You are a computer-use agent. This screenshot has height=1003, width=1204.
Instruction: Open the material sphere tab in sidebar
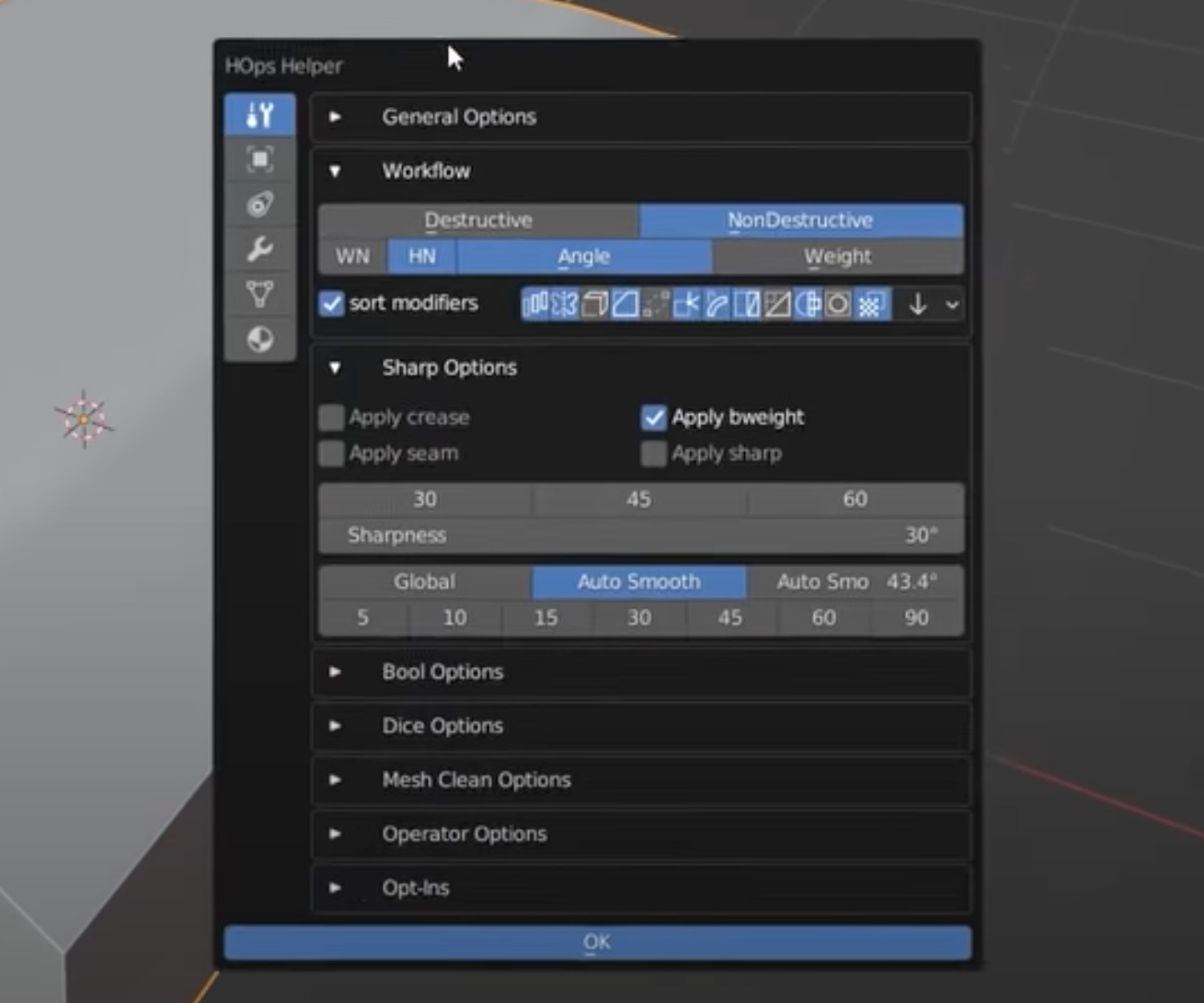point(260,339)
